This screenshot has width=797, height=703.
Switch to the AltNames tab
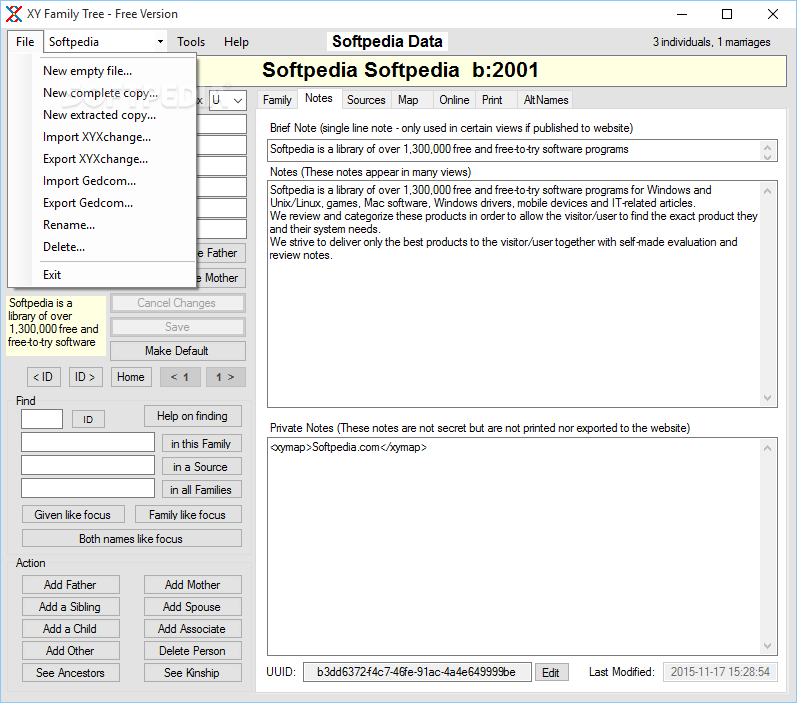[x=546, y=100]
